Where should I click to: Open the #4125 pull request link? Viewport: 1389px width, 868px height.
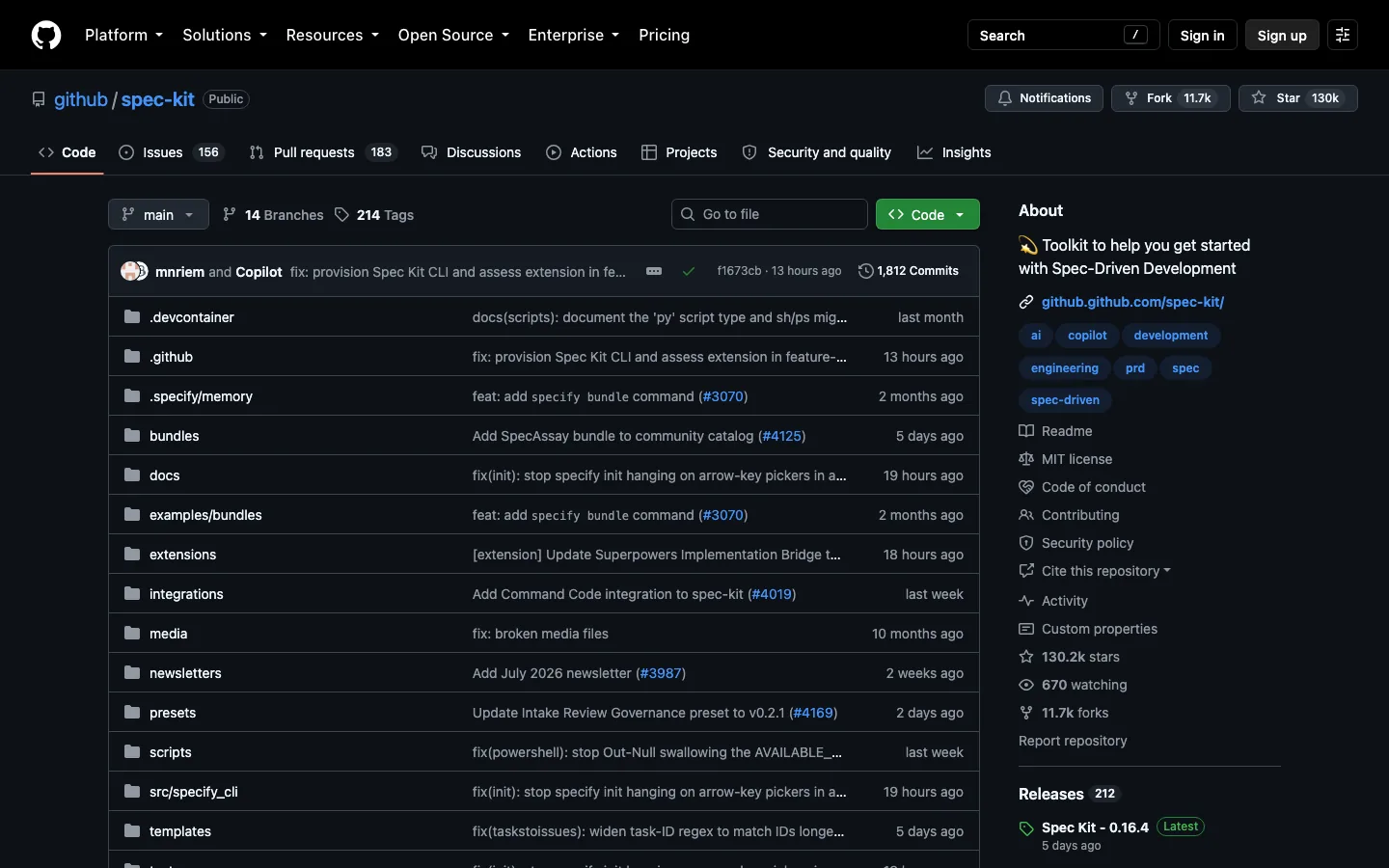(781, 436)
